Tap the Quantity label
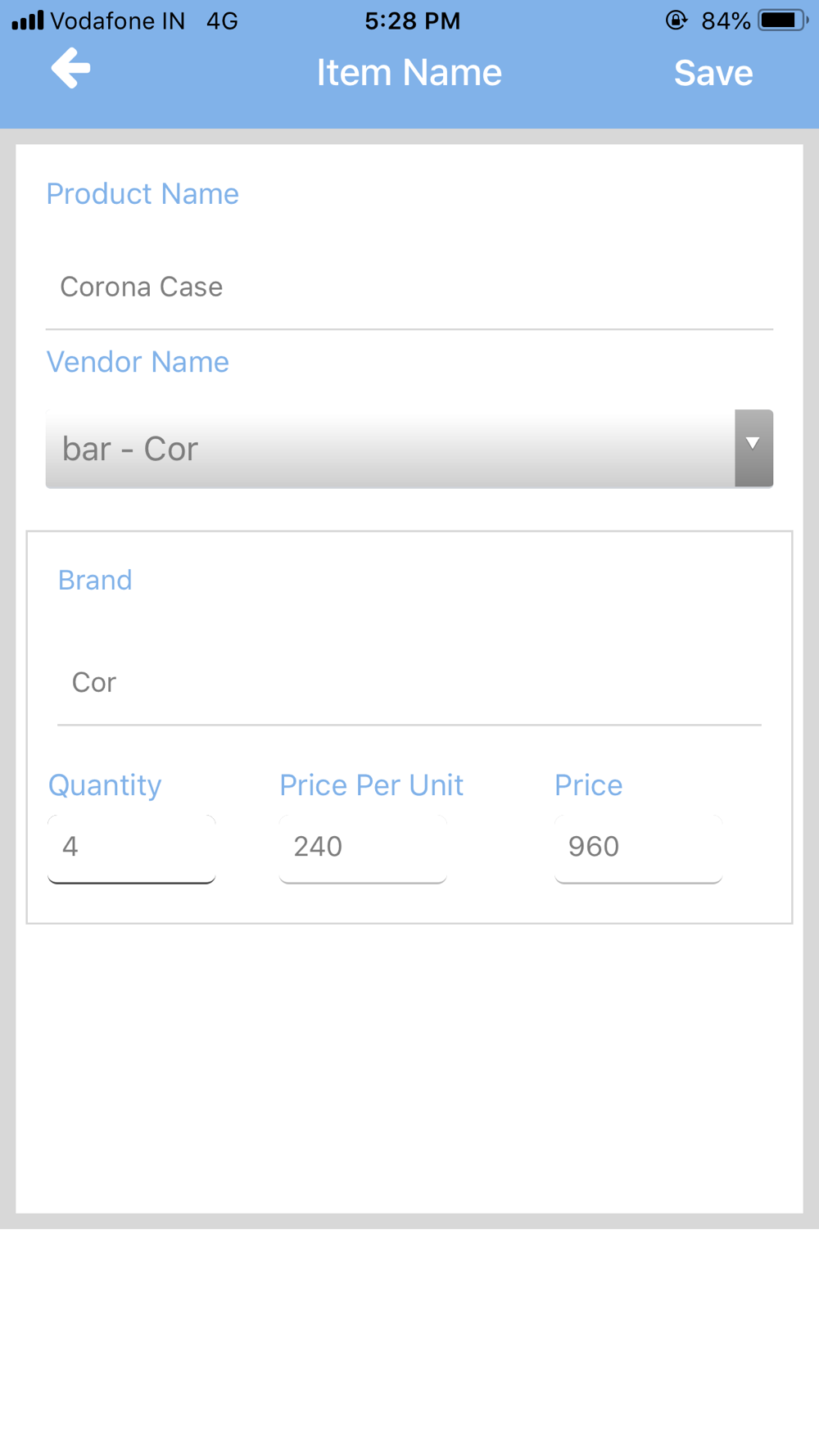 [105, 785]
